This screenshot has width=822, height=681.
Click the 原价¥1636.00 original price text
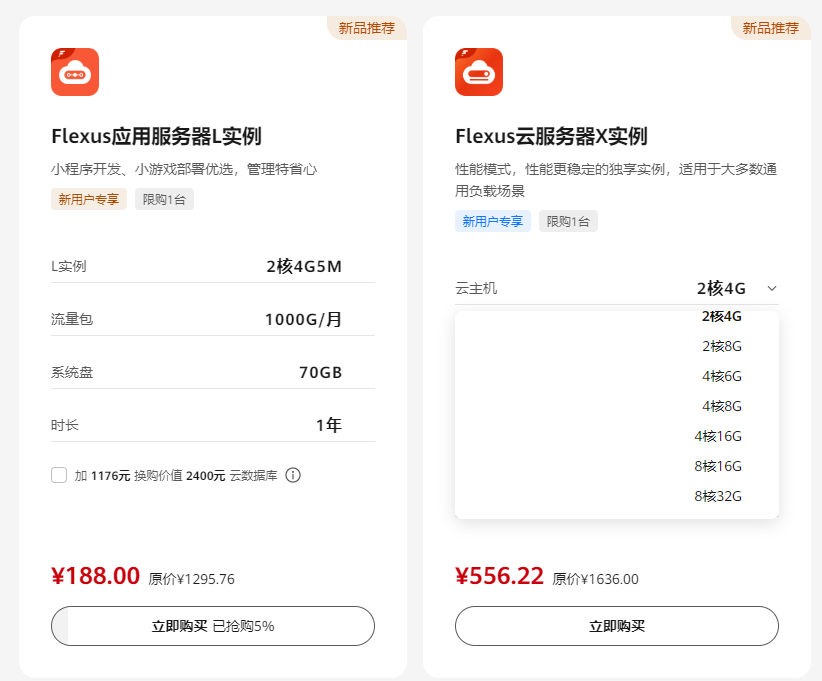[x=596, y=579]
